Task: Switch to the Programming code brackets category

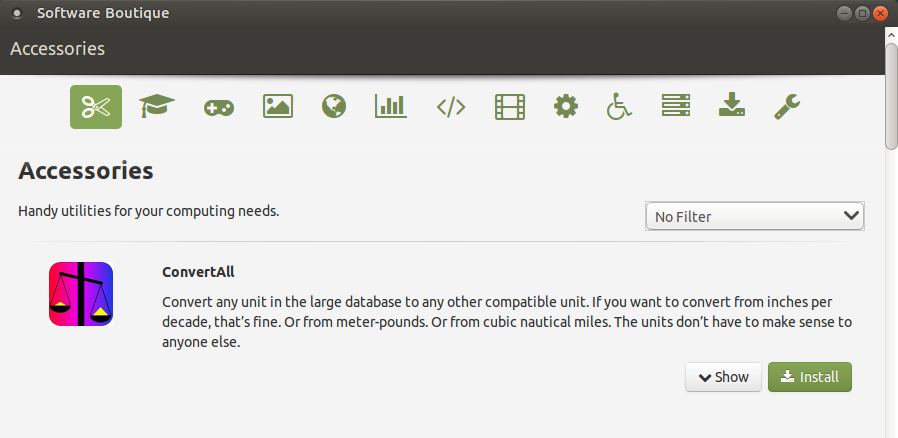Action: pos(451,107)
